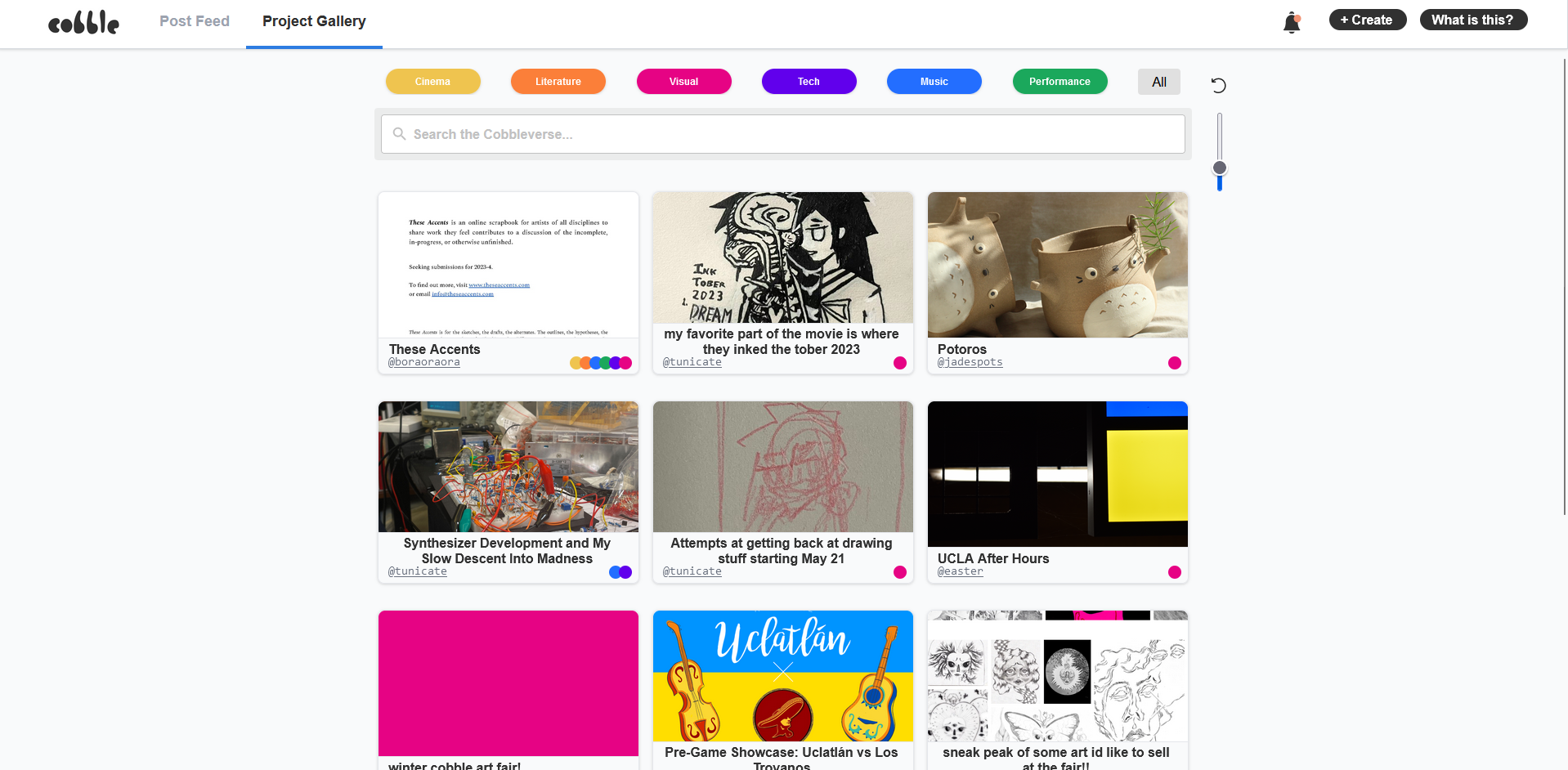Image resolution: width=1568 pixels, height=770 pixels.
Task: Click the pink dot on UCLA After Hours card
Action: pyautogui.click(x=1175, y=572)
